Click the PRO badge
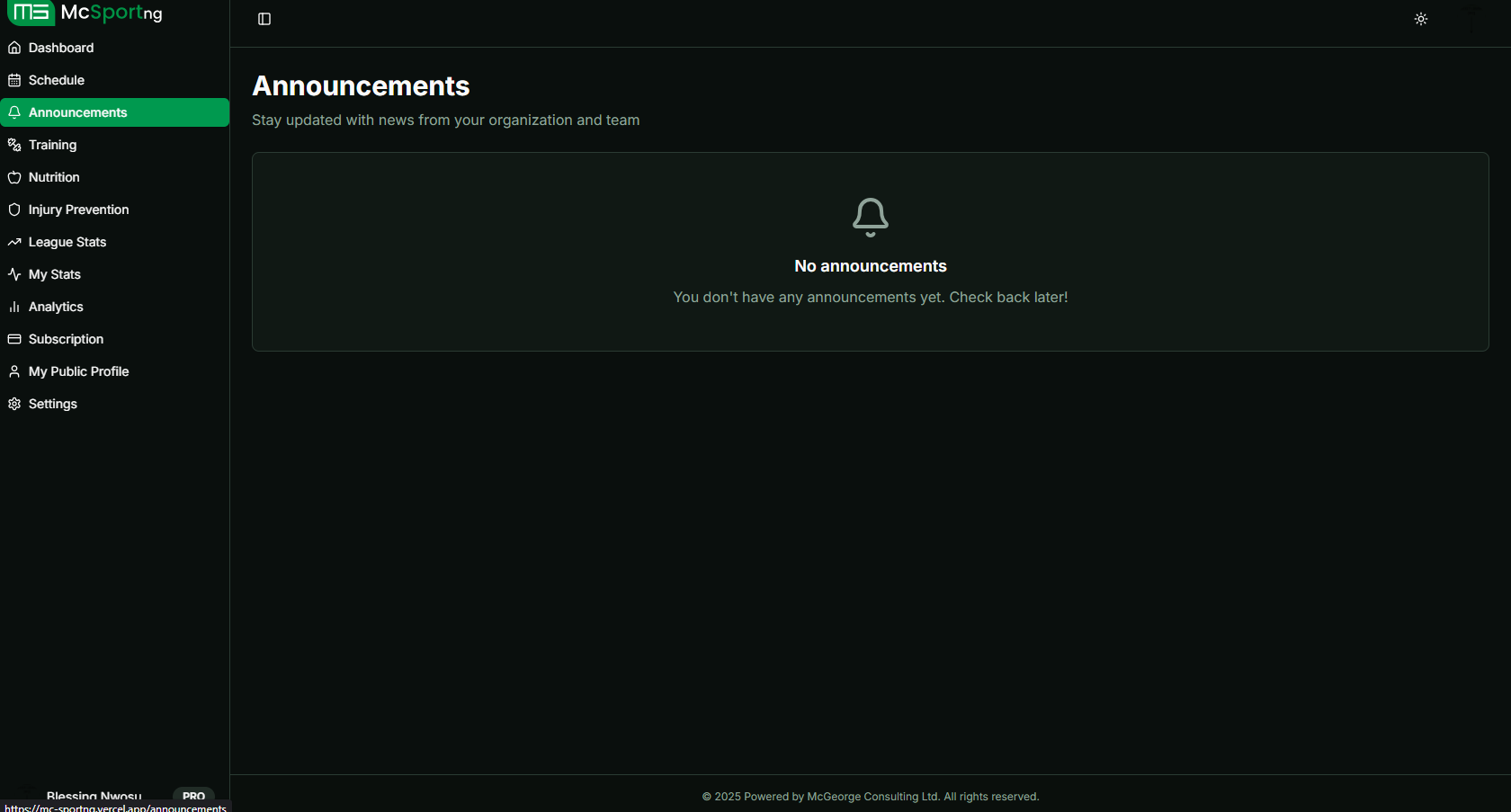Image resolution: width=1511 pixels, height=812 pixels. (193, 795)
